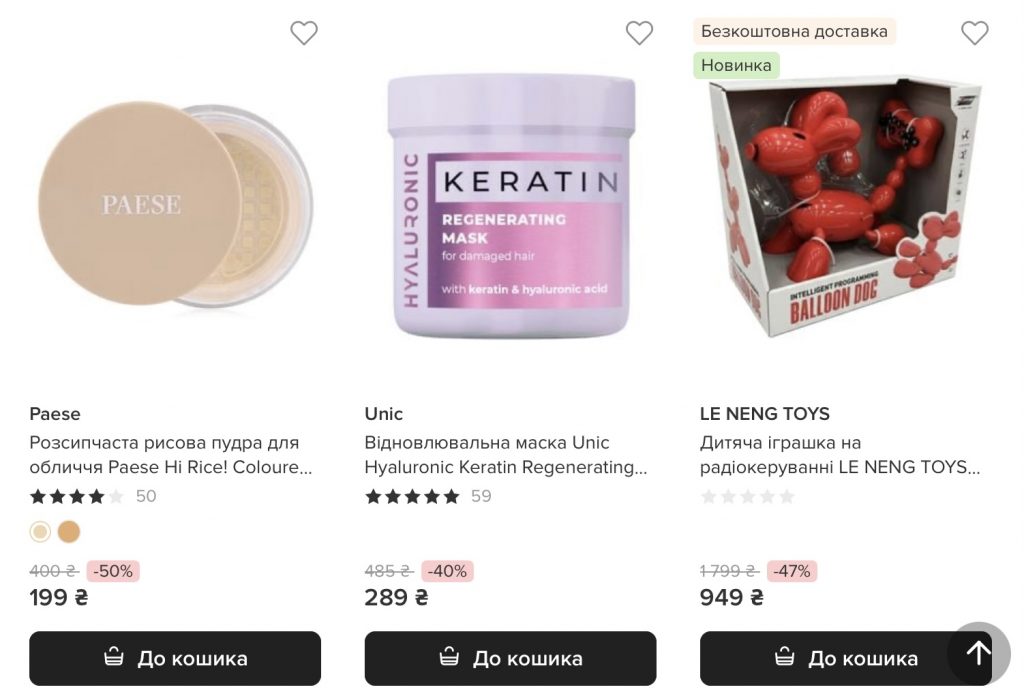Click heart icon on Balloon Dog toy
Image resolution: width=1024 pixels, height=694 pixels.
point(974,33)
